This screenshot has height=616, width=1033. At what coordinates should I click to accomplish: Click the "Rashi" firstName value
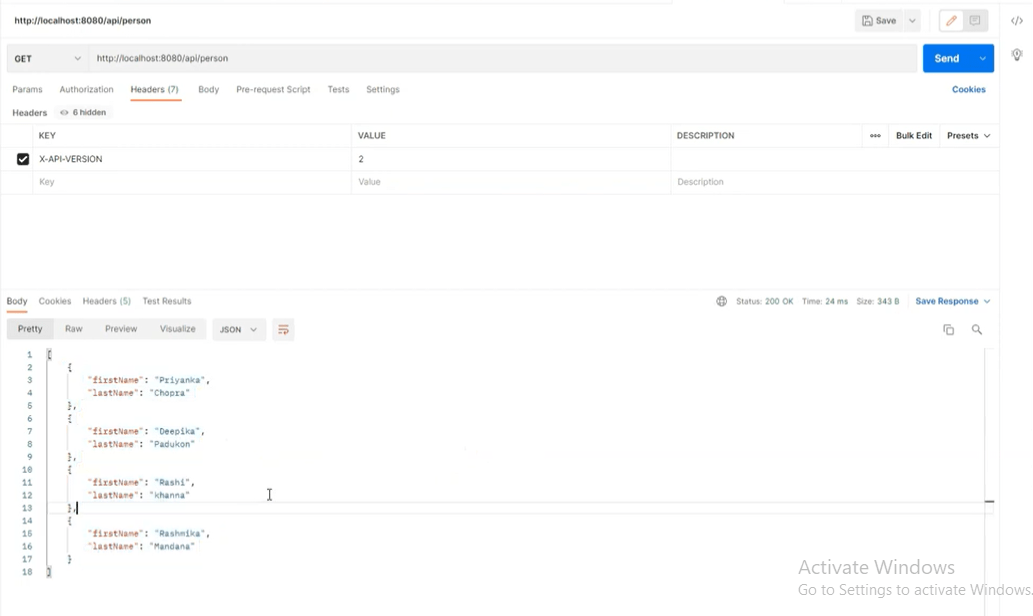172,482
